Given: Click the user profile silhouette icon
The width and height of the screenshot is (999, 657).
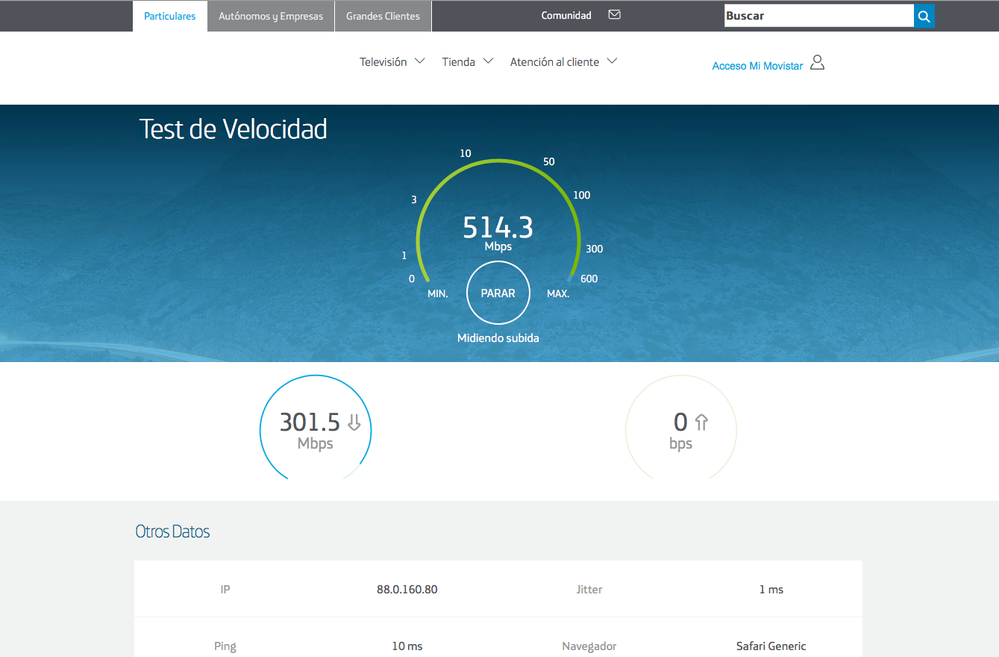Looking at the screenshot, I should [x=817, y=63].
